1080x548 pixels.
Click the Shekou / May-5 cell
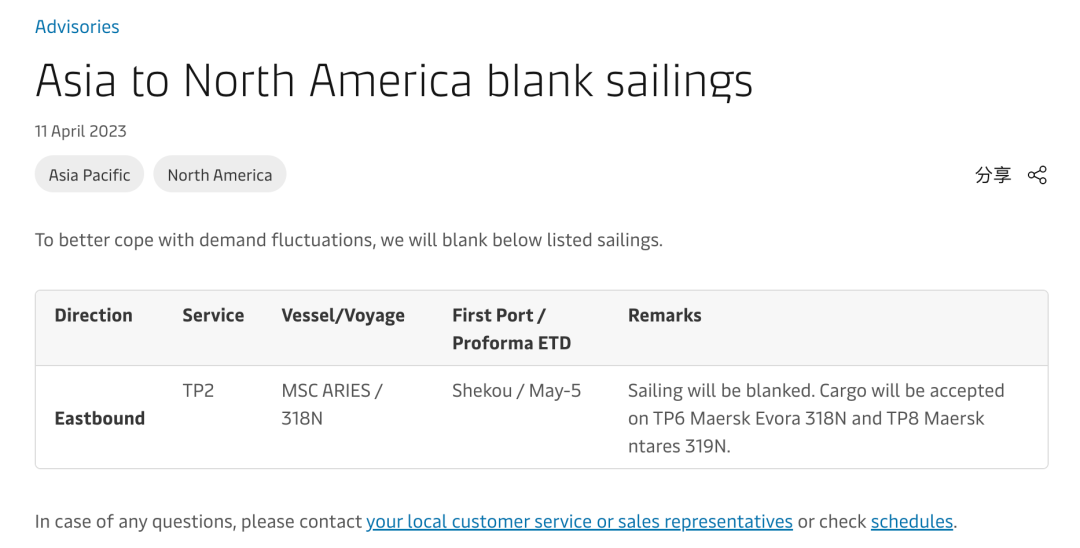coord(516,391)
